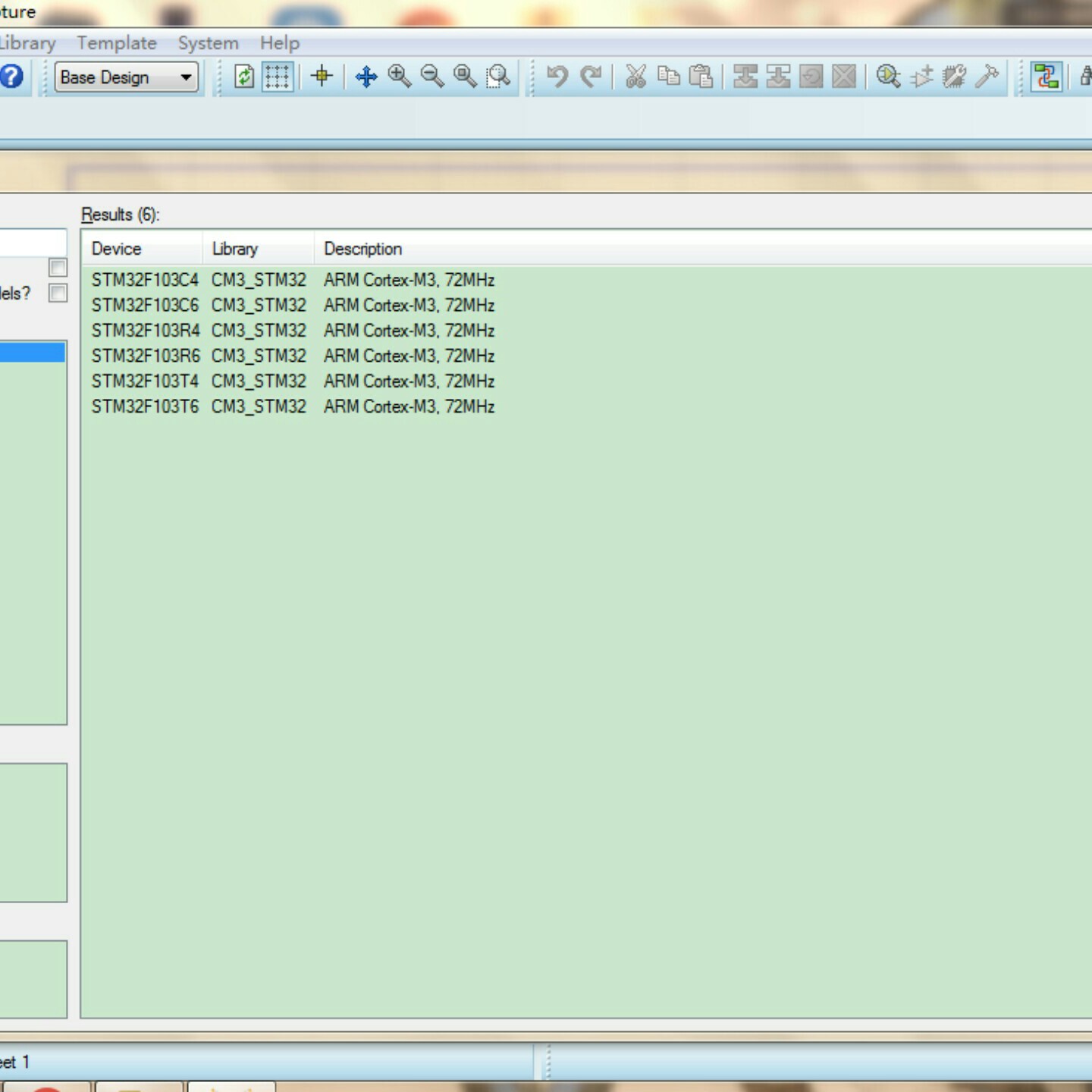Click the pan/center view icon
Screen dimensions: 1092x1092
[366, 77]
